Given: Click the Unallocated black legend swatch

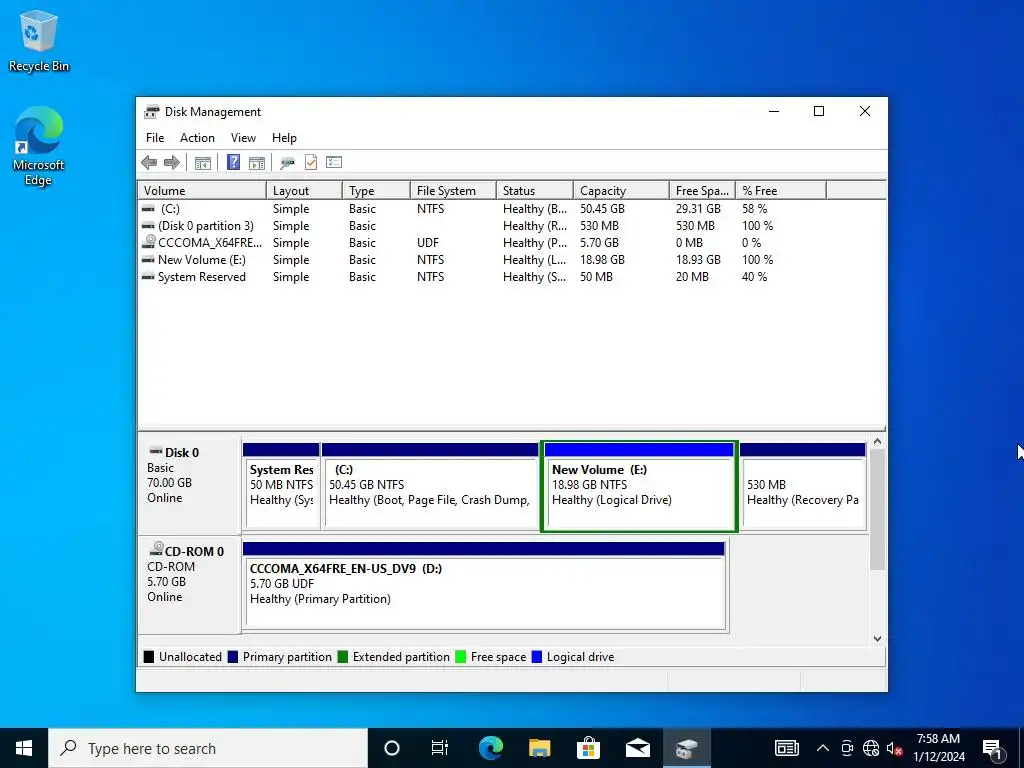Looking at the screenshot, I should (149, 657).
